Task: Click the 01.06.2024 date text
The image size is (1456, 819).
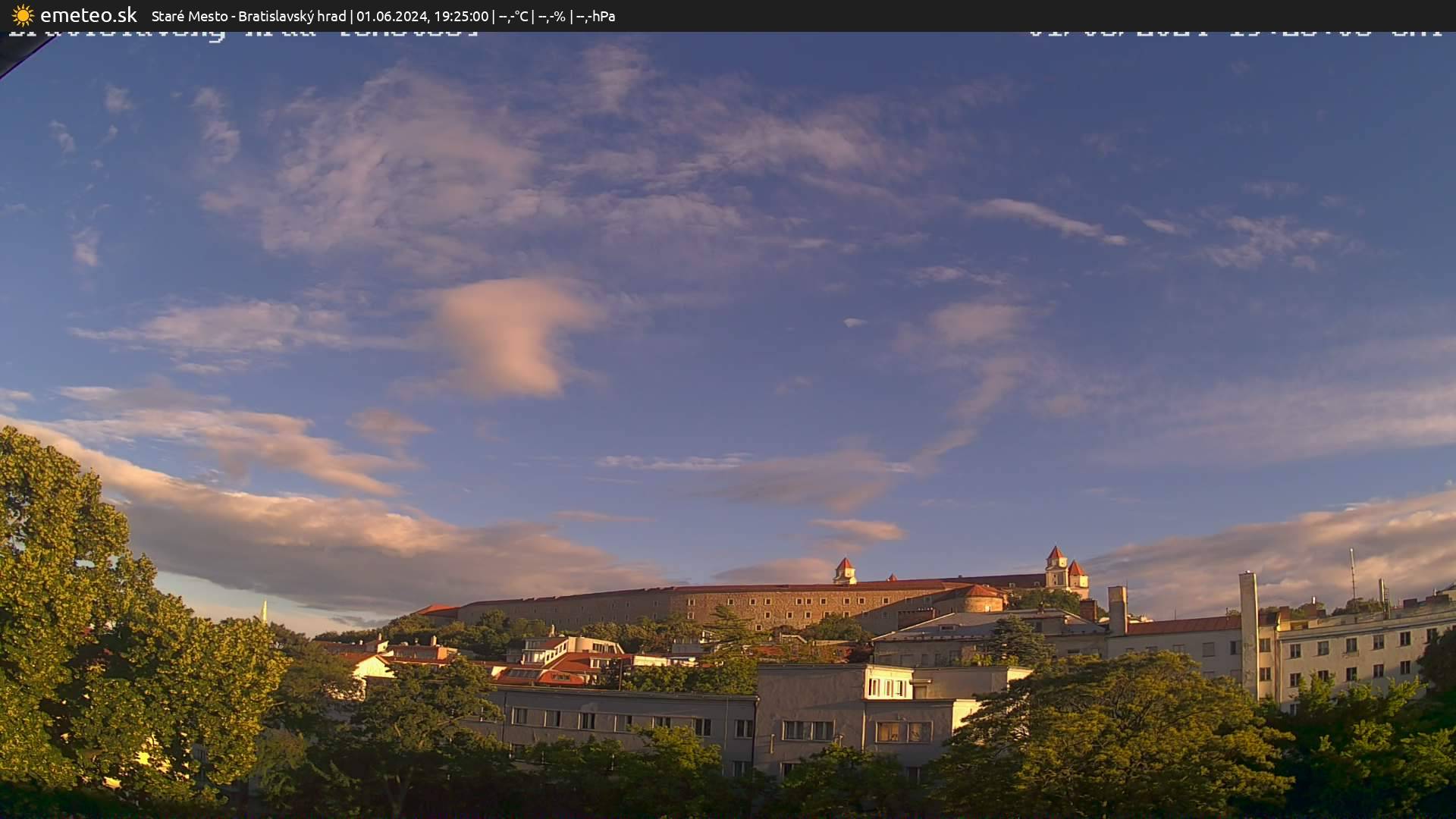Action: [393, 16]
